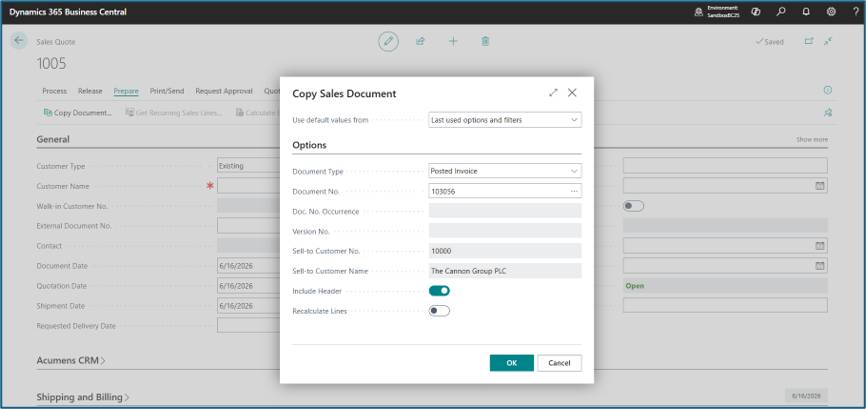
Task: Click Get Recurring Sales Lines action
Action: point(173,113)
